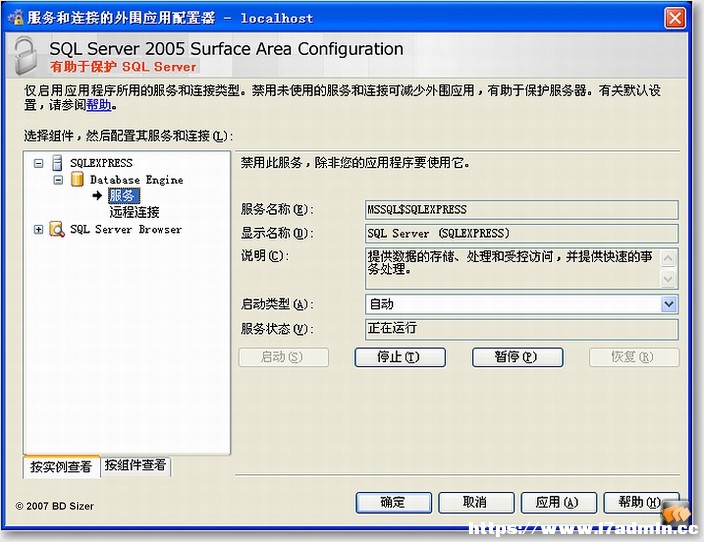Select the 服务 tree item

pyautogui.click(x=123, y=196)
